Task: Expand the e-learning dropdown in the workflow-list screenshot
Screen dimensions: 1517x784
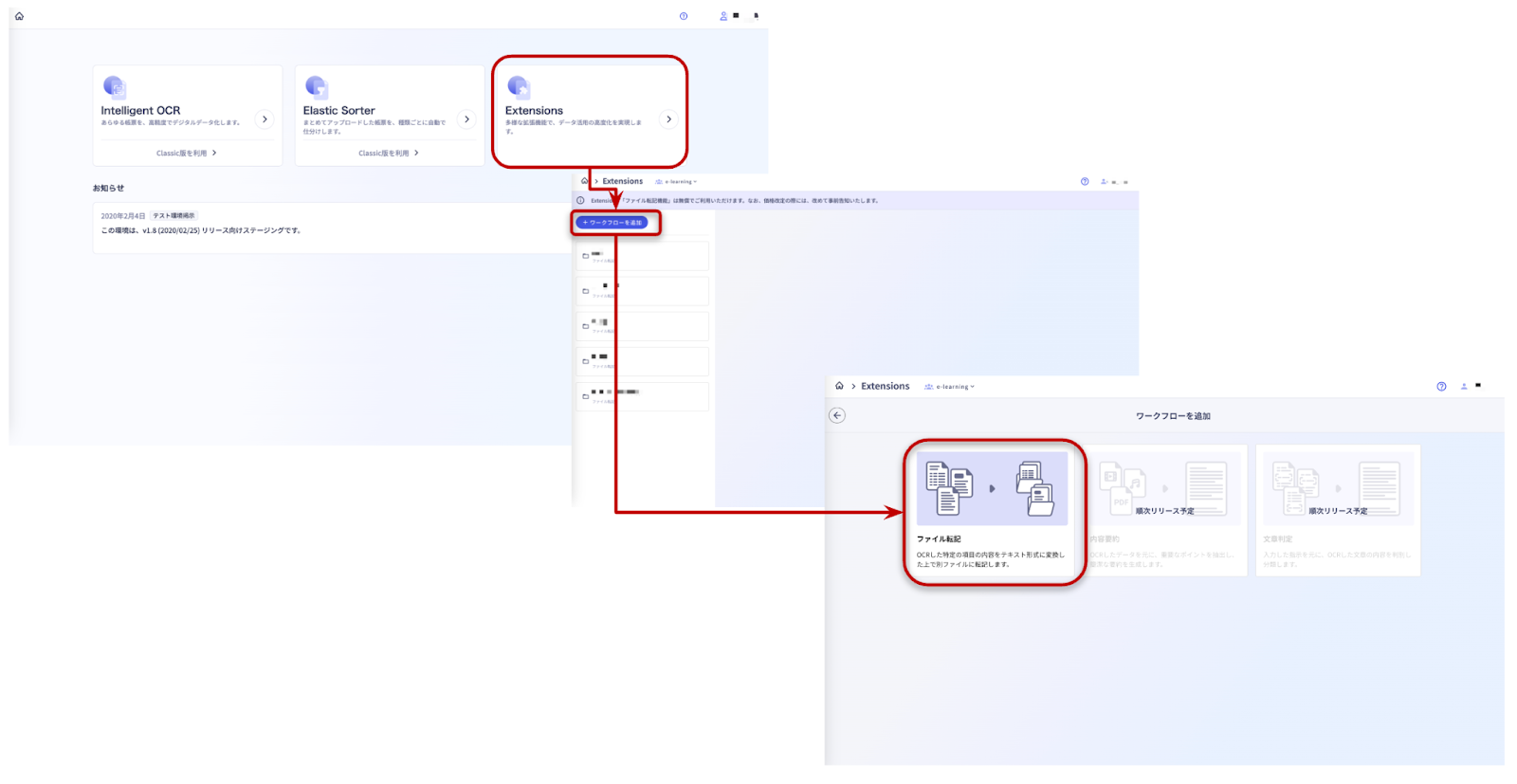Action: coord(676,182)
